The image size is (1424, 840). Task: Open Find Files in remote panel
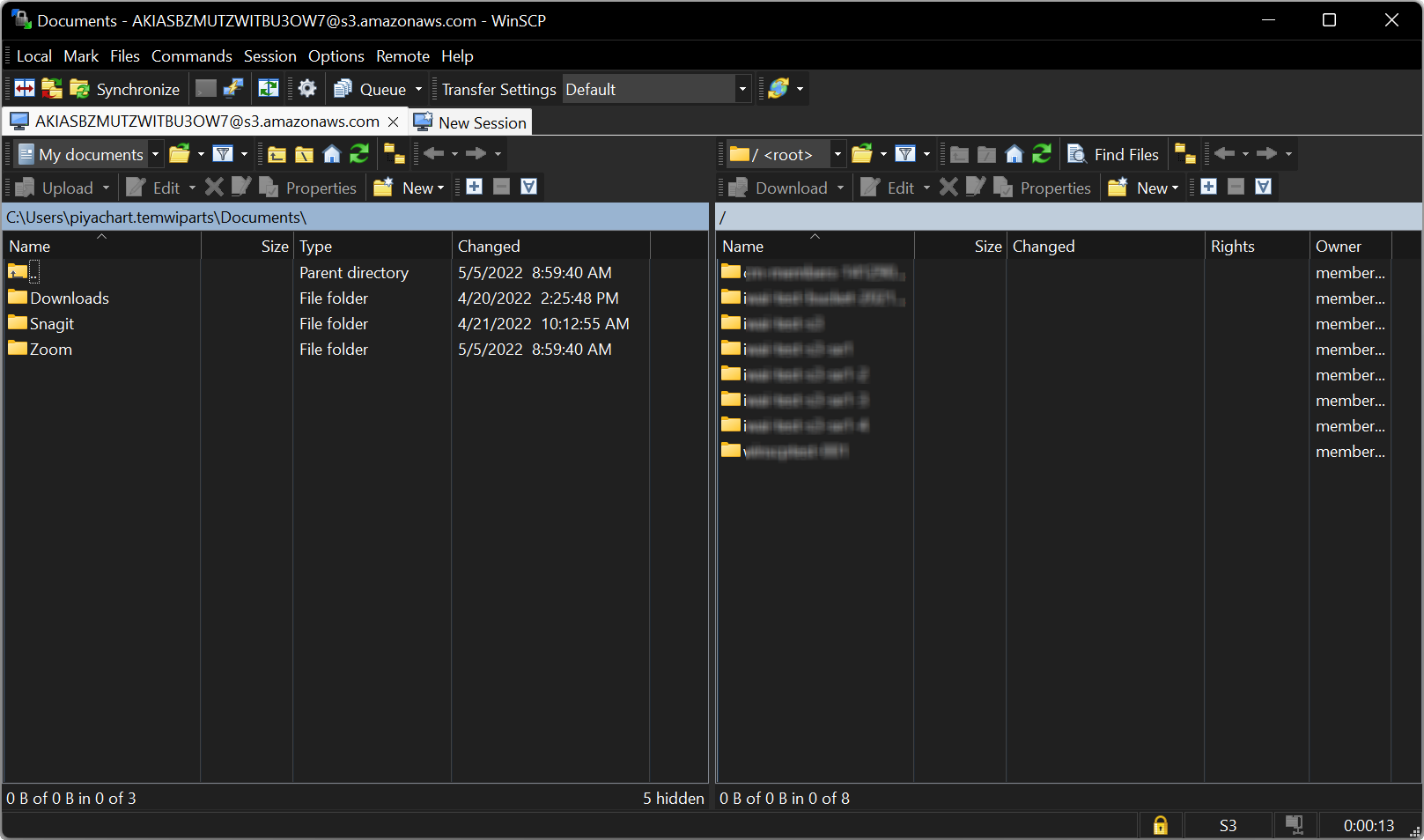(1113, 154)
